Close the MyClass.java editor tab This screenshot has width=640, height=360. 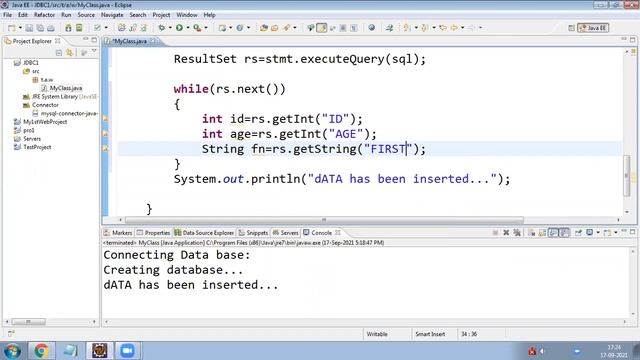pyautogui.click(x=153, y=41)
